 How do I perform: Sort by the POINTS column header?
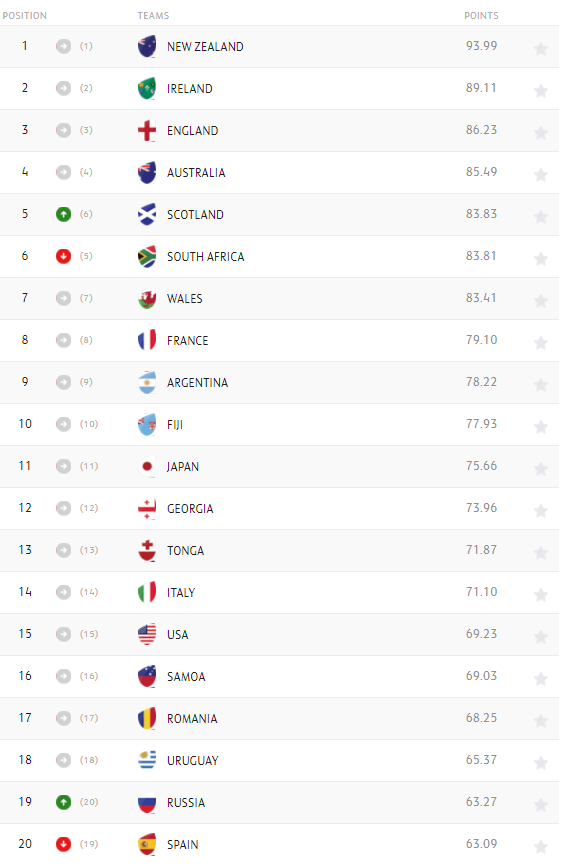coord(481,15)
